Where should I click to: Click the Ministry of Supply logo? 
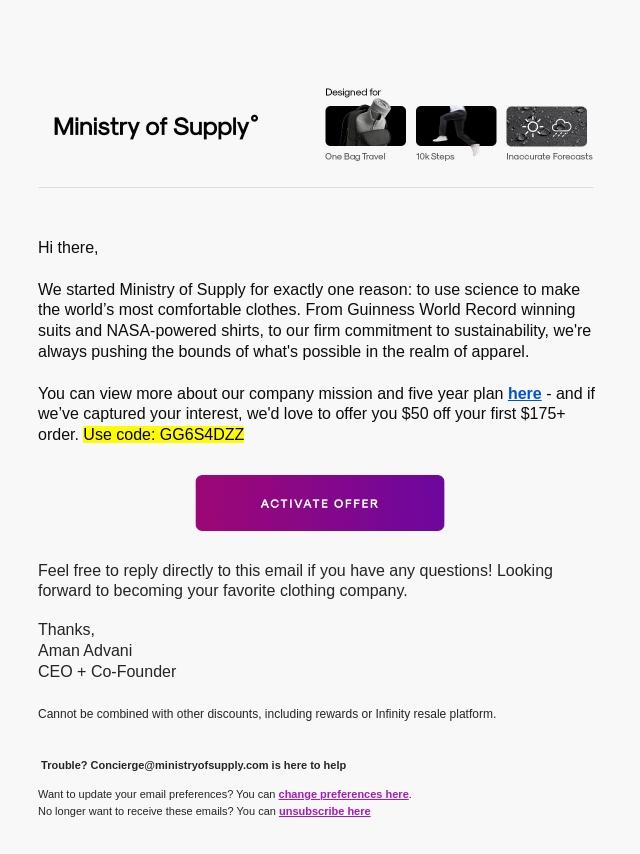point(155,127)
